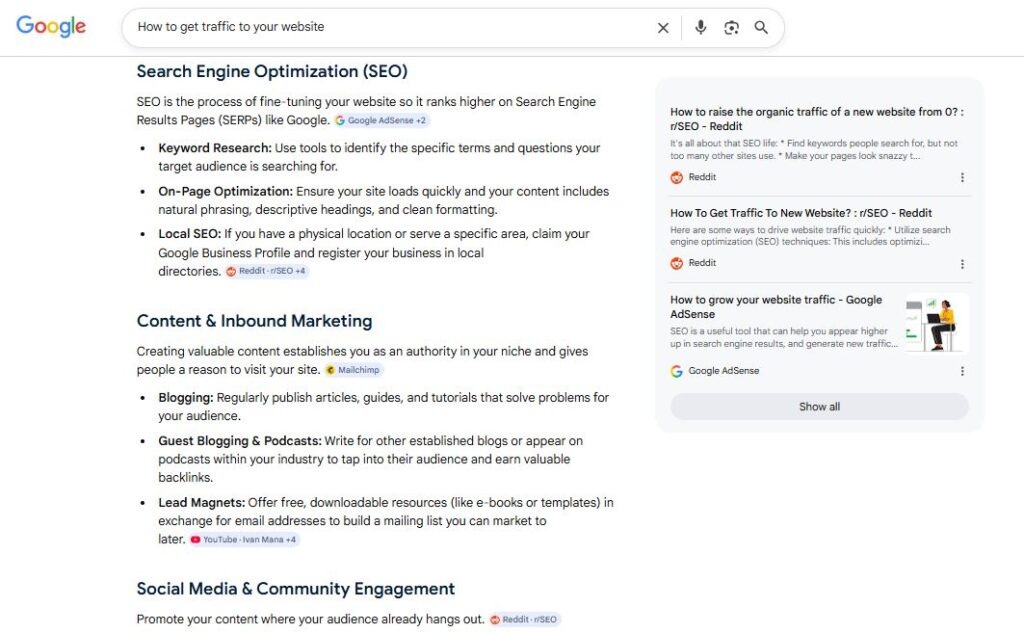Open more options for Google AdSense result
The width and height of the screenshot is (1024, 633).
point(962,371)
